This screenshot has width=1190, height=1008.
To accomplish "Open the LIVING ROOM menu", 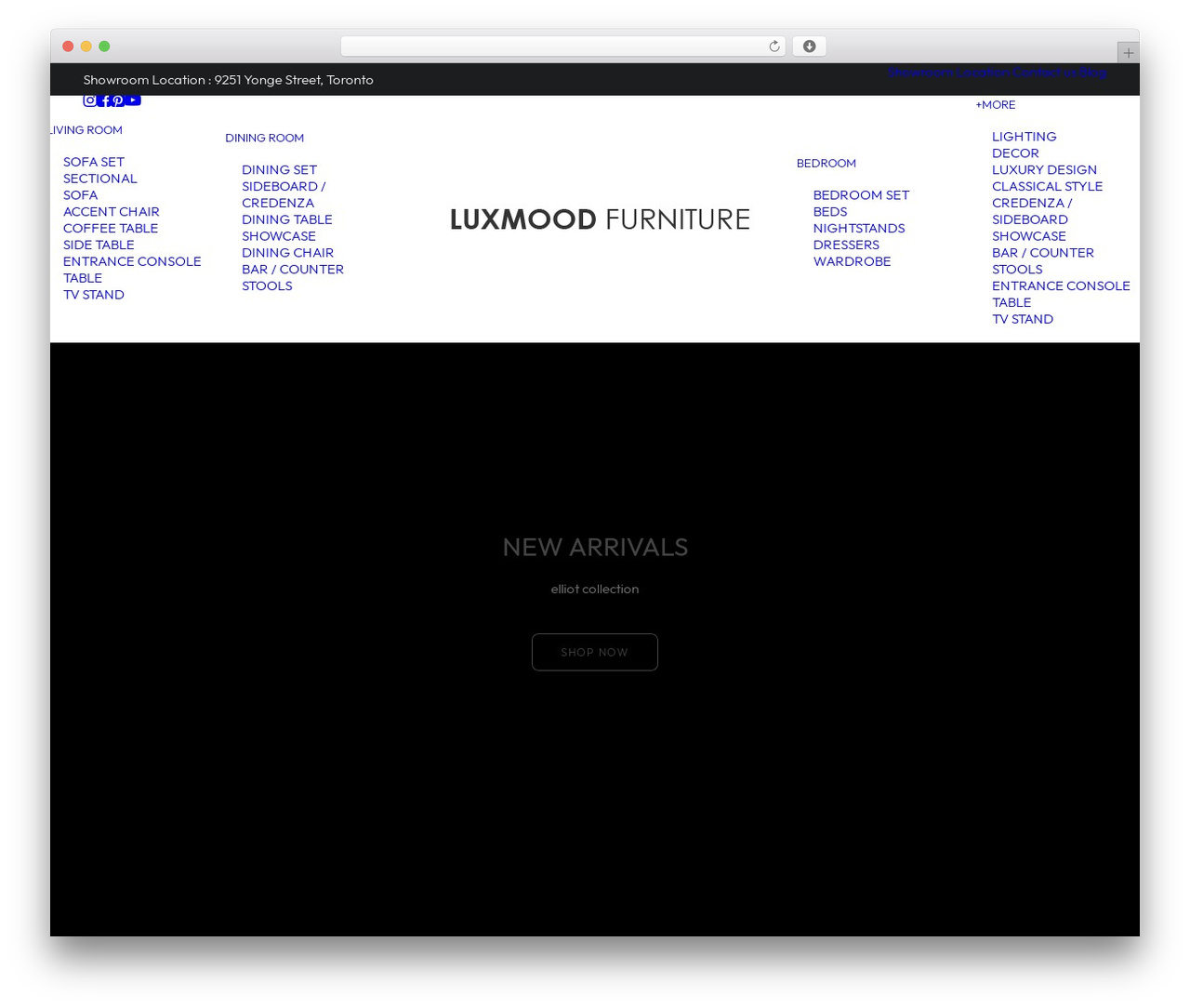I will (86, 130).
